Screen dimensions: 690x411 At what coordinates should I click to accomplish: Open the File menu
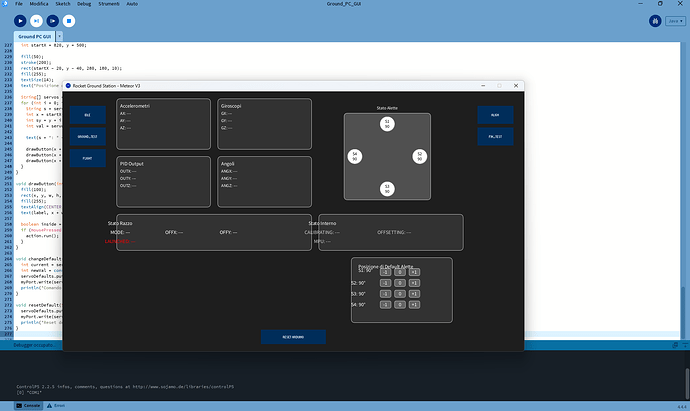(x=19, y=4)
